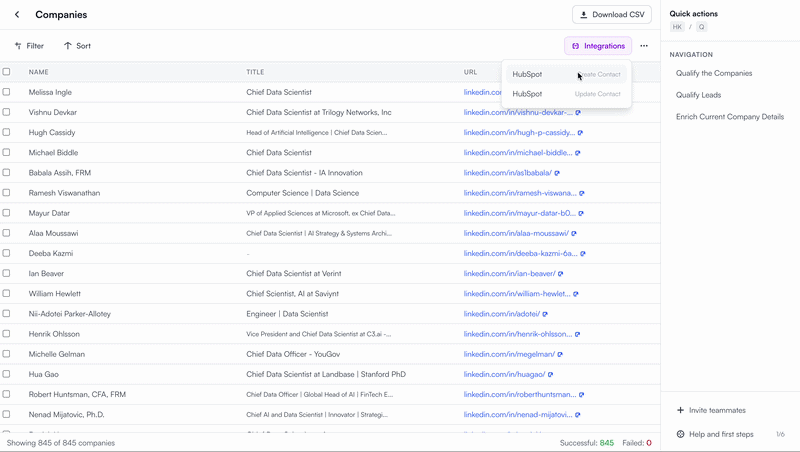Open Hugh Cassidy's LinkedIn link
The width and height of the screenshot is (800, 452).
pyautogui.click(x=519, y=133)
